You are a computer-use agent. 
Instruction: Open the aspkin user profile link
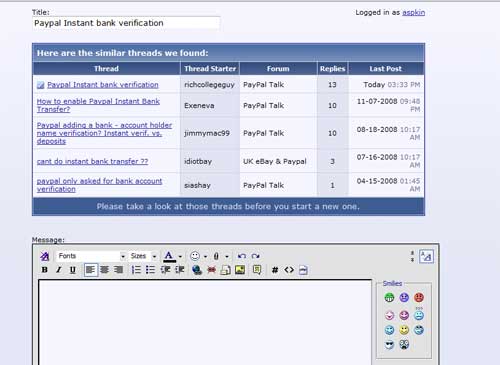[x=413, y=12]
